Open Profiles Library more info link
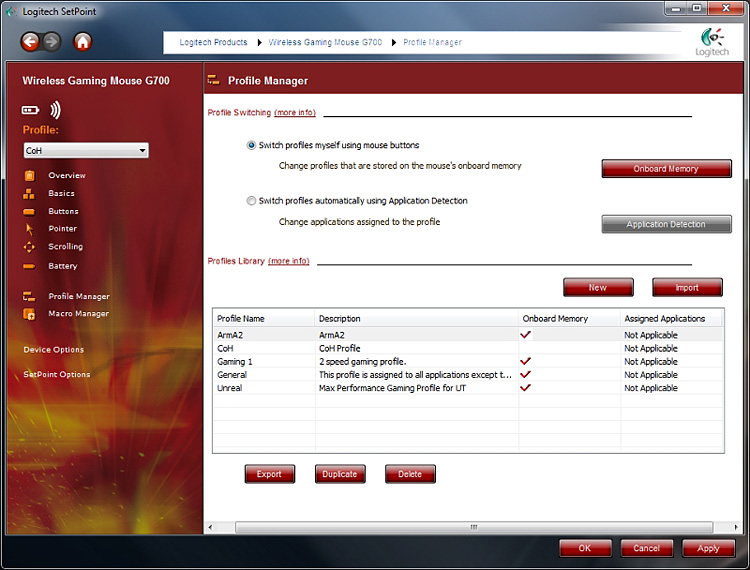This screenshot has height=570, width=750. pyautogui.click(x=289, y=261)
